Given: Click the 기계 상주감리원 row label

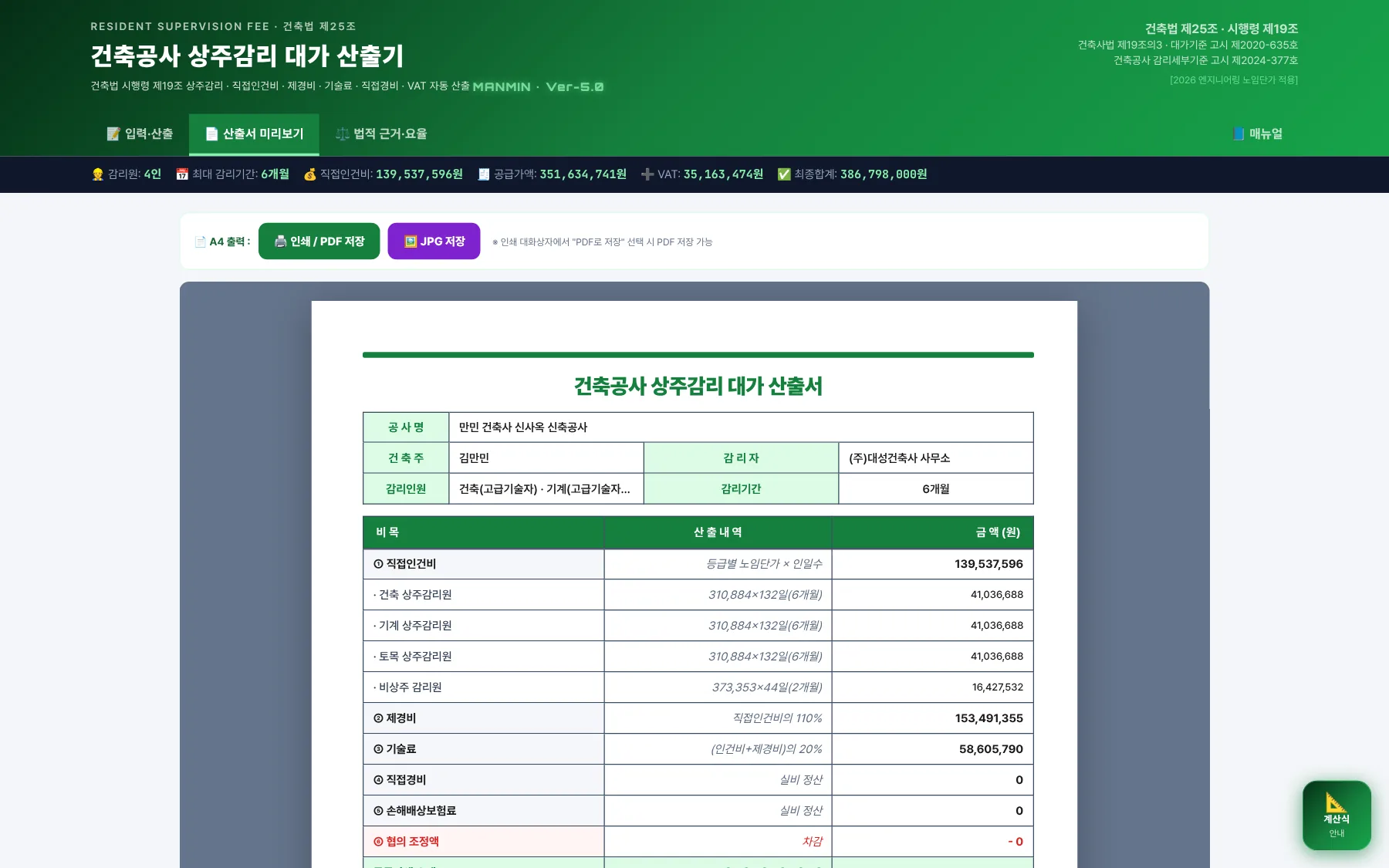Looking at the screenshot, I should [413, 626].
